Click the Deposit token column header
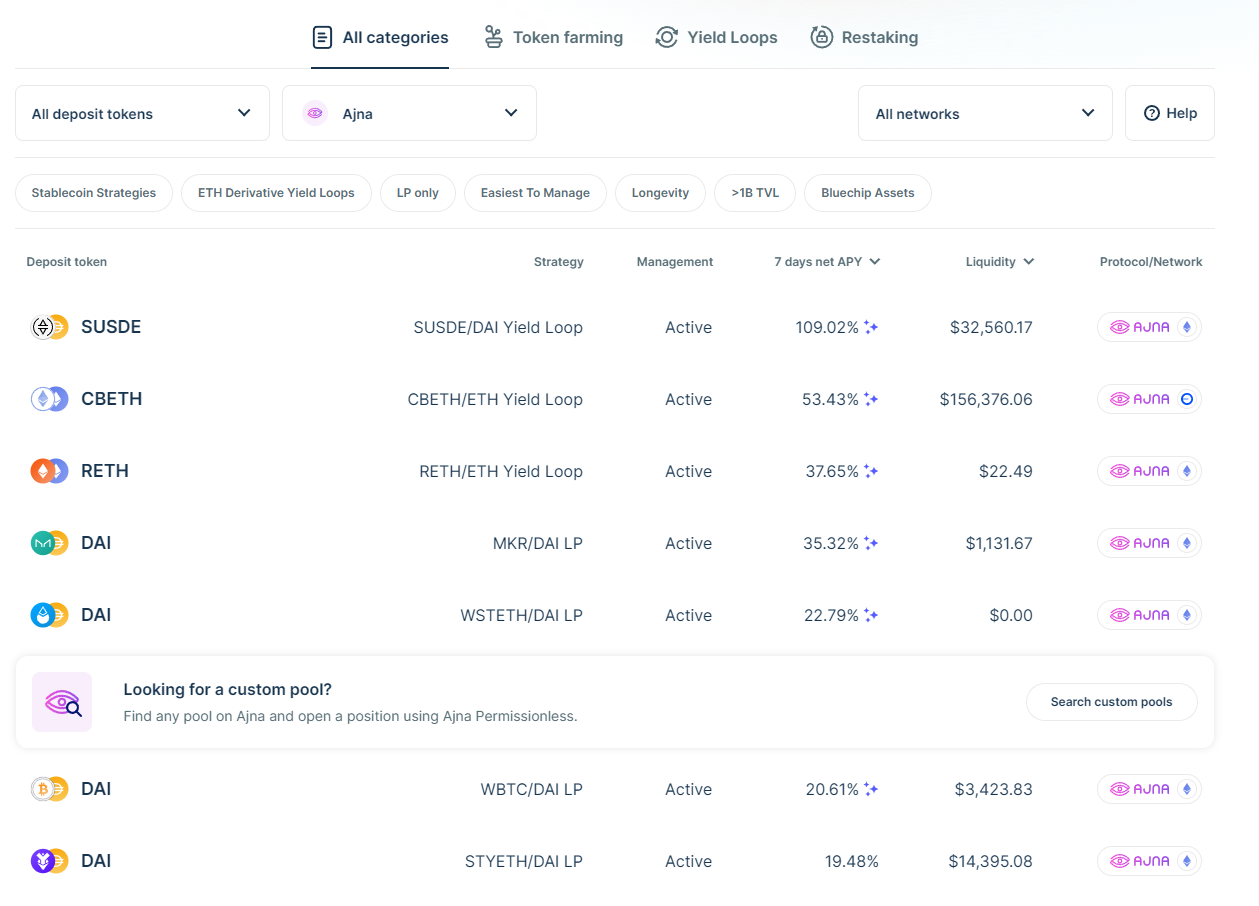 click(66, 262)
